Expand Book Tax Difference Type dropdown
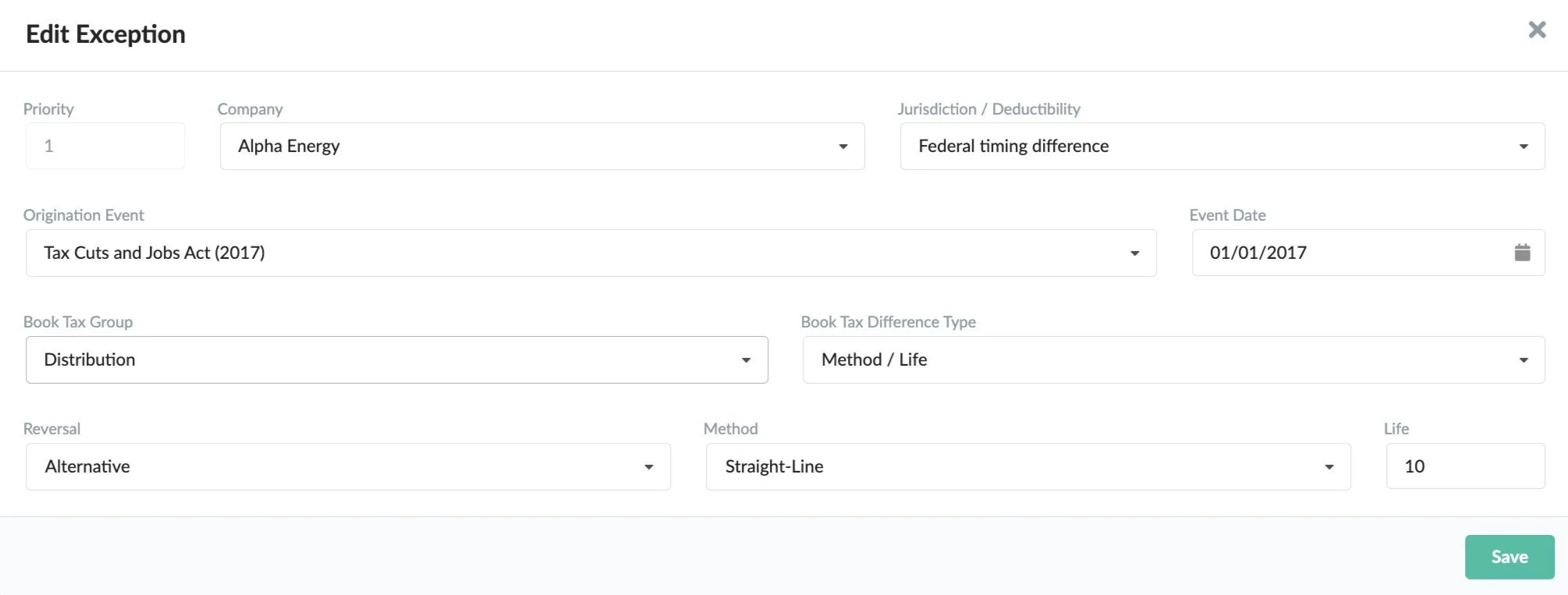The image size is (1568, 595). (1155, 359)
